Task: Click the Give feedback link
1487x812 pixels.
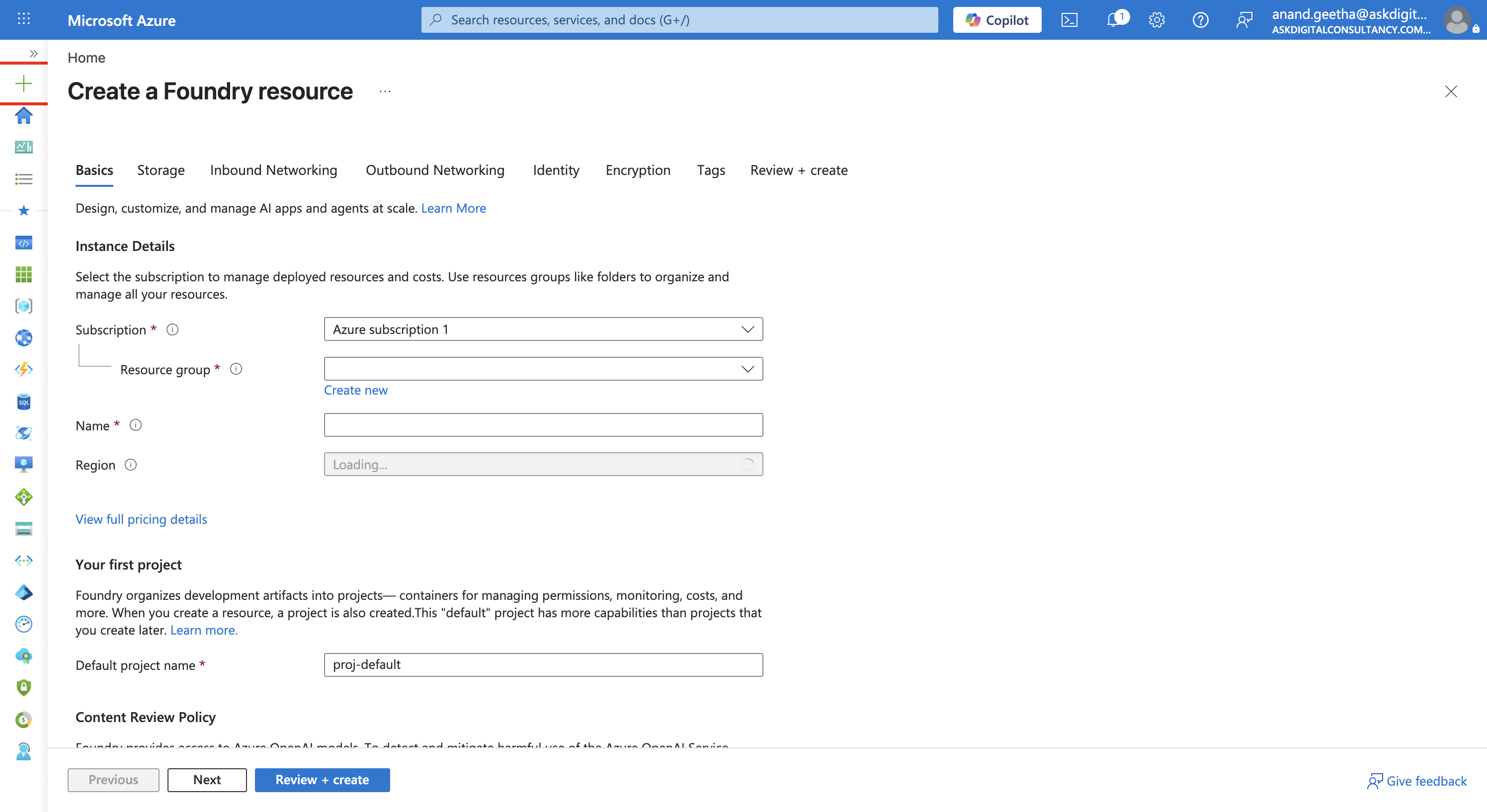Action: 1417,781
